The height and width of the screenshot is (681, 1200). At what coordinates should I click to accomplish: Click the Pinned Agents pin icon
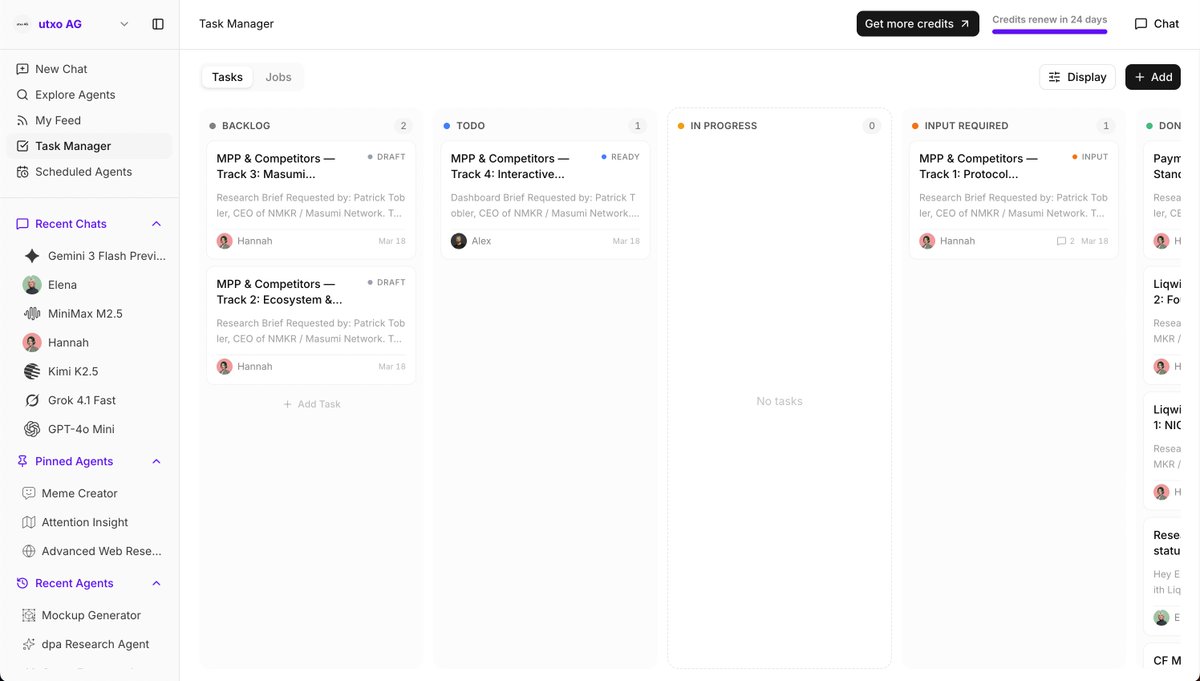[23, 461]
